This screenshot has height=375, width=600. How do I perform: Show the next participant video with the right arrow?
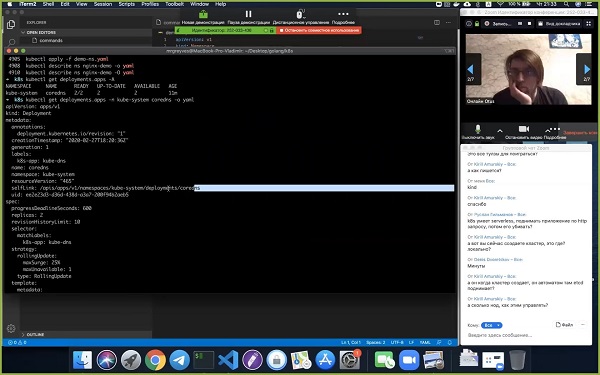586,69
